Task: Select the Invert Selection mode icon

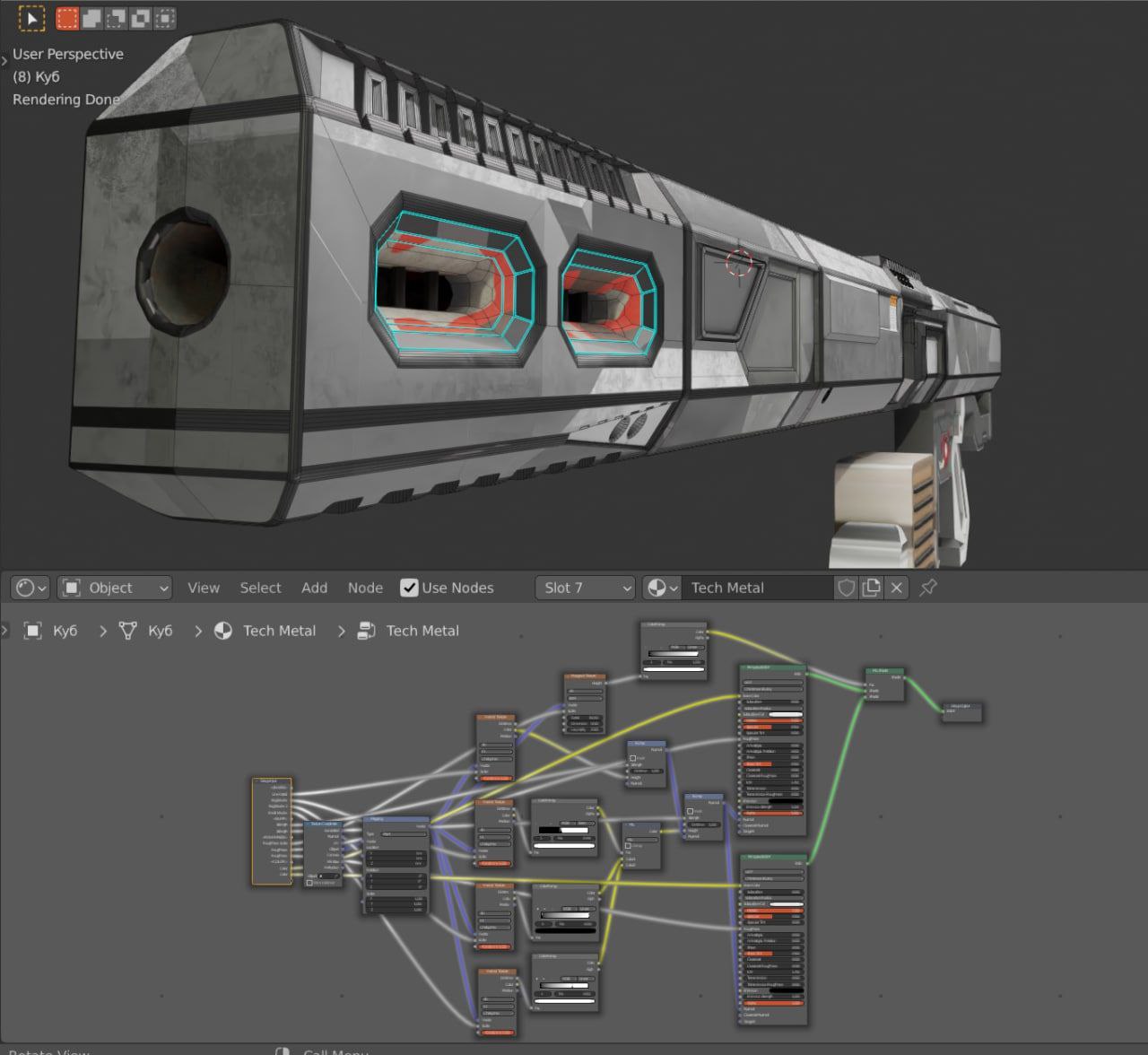Action: click(x=140, y=18)
